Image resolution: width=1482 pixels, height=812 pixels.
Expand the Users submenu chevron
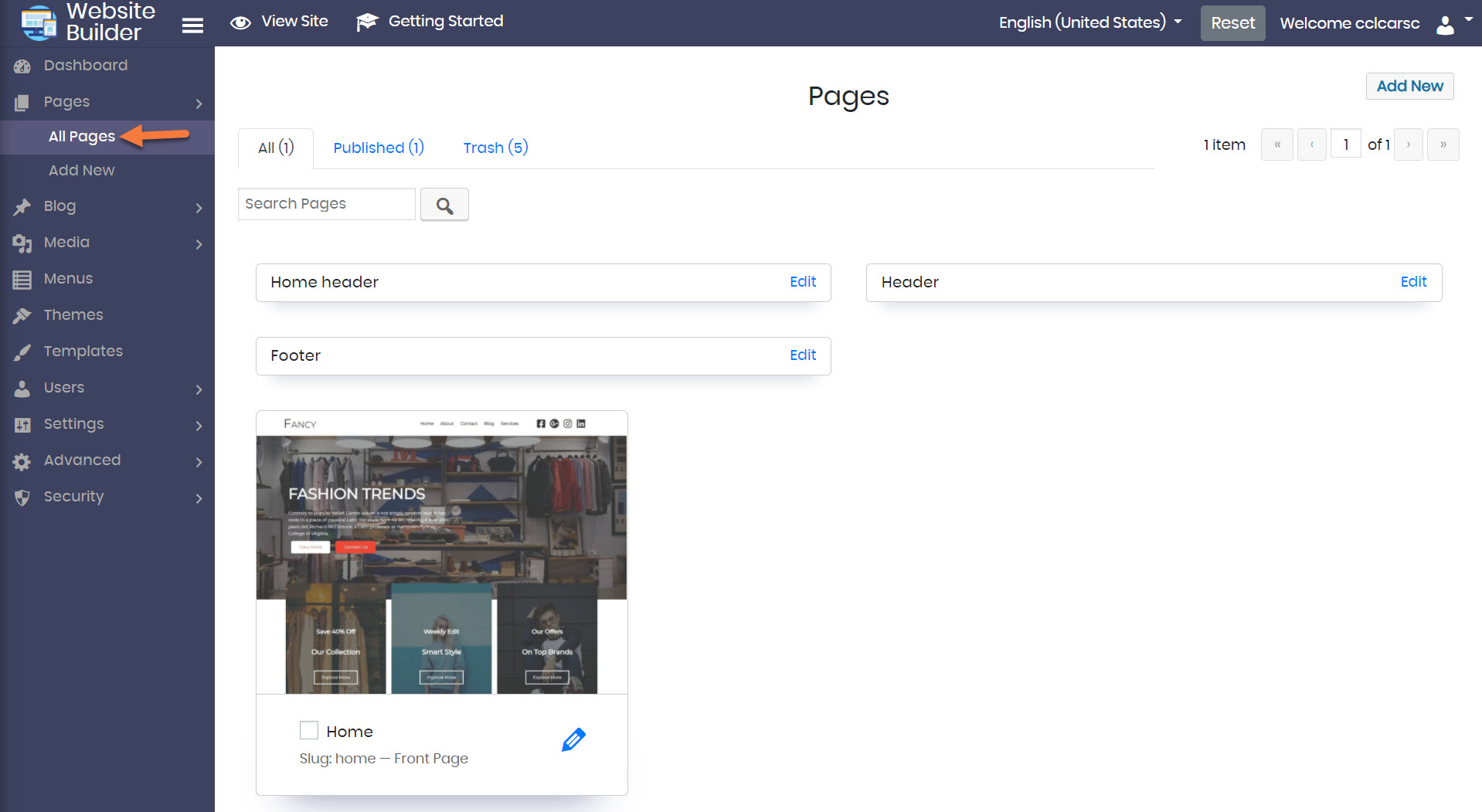[x=199, y=389]
